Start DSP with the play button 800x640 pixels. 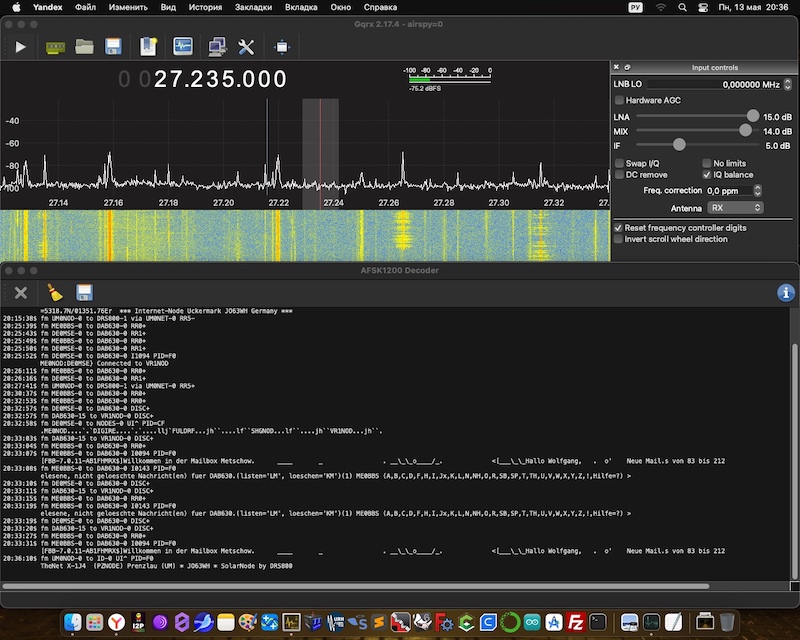[x=20, y=46]
